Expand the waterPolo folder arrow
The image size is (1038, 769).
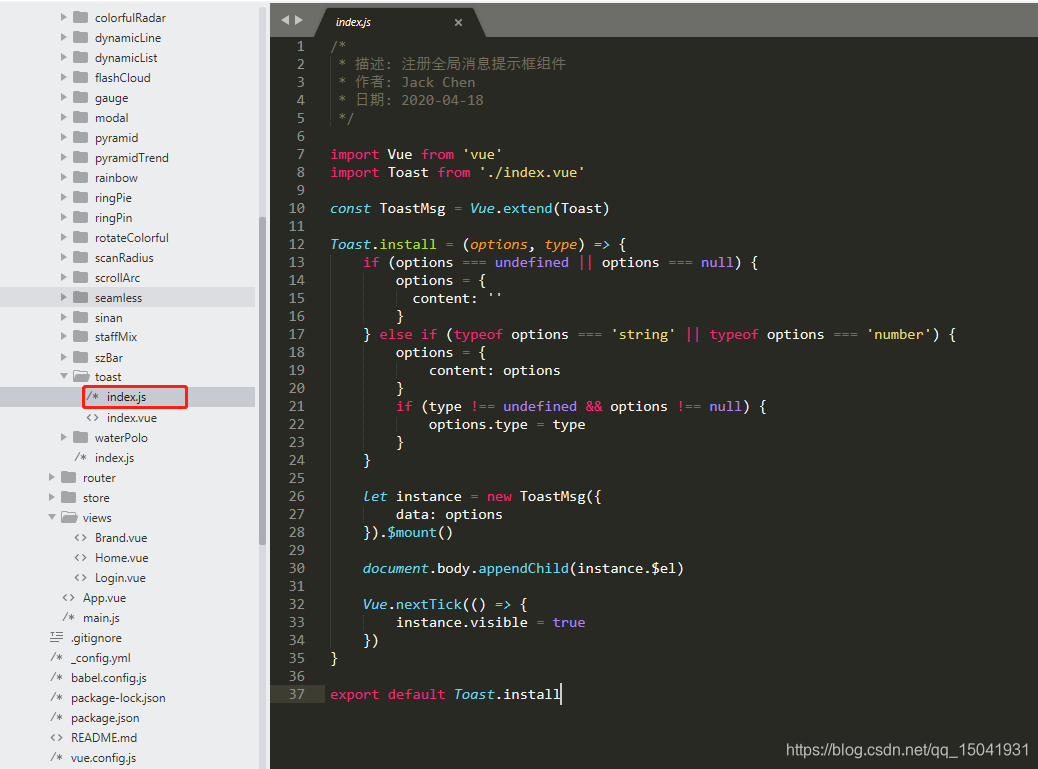(64, 437)
